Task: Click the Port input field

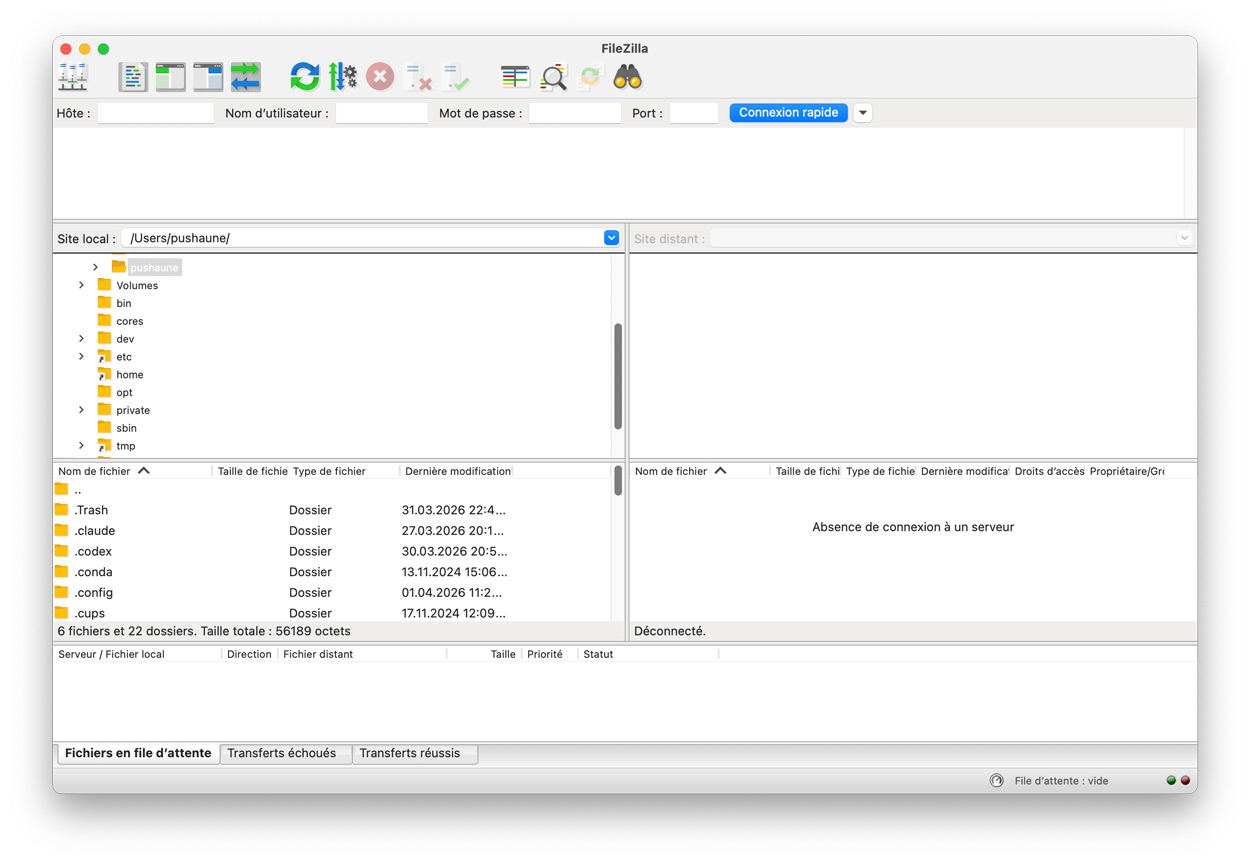Action: [694, 113]
